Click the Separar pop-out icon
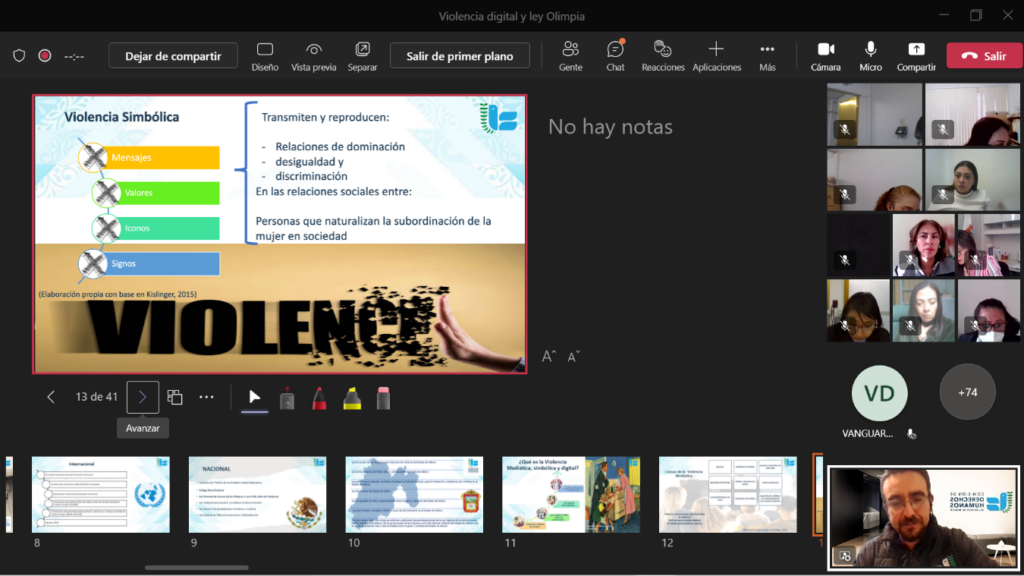This screenshot has width=1024, height=576. (362, 56)
